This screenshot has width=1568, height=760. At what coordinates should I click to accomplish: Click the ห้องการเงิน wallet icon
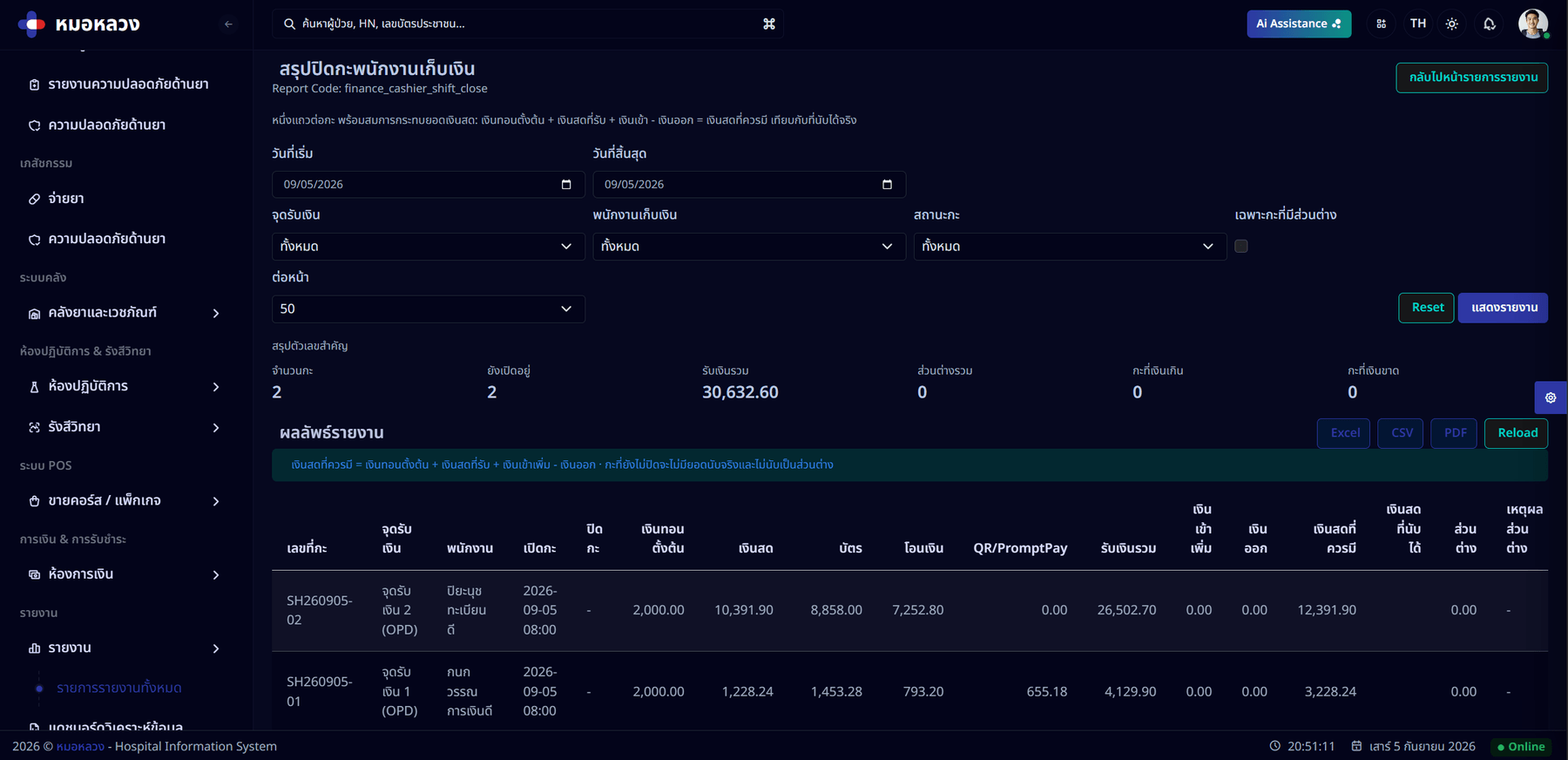click(34, 574)
